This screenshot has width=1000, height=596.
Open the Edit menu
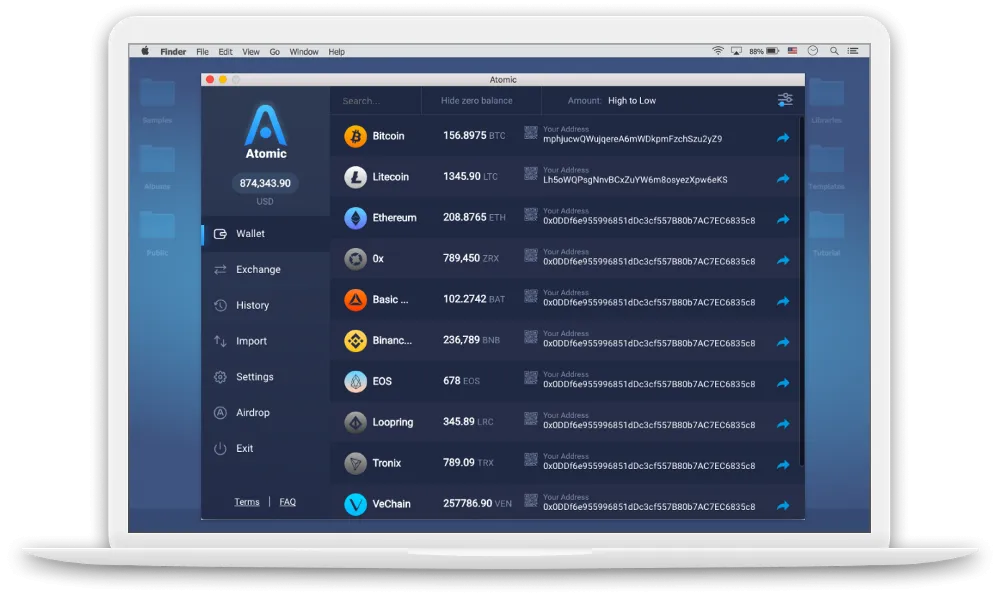click(x=225, y=52)
